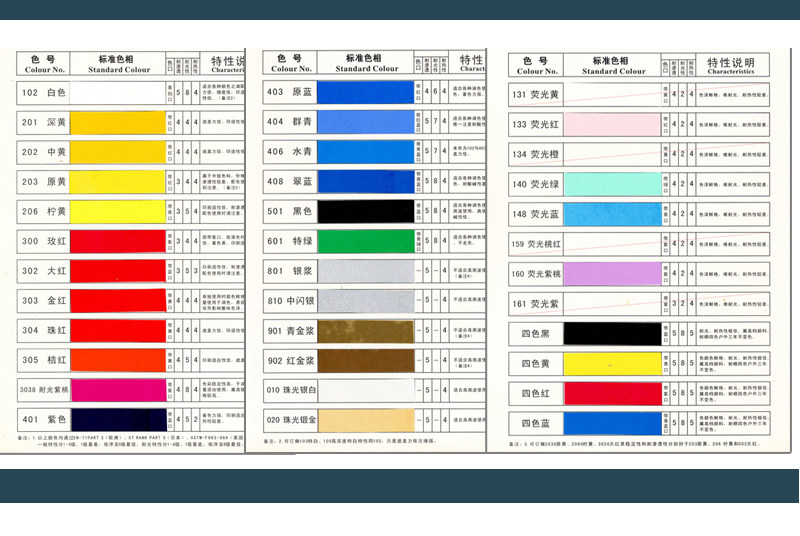Screen dimensions: 800x536
Task: Select the 401 dark purple swatch
Action: pyautogui.click(x=118, y=419)
